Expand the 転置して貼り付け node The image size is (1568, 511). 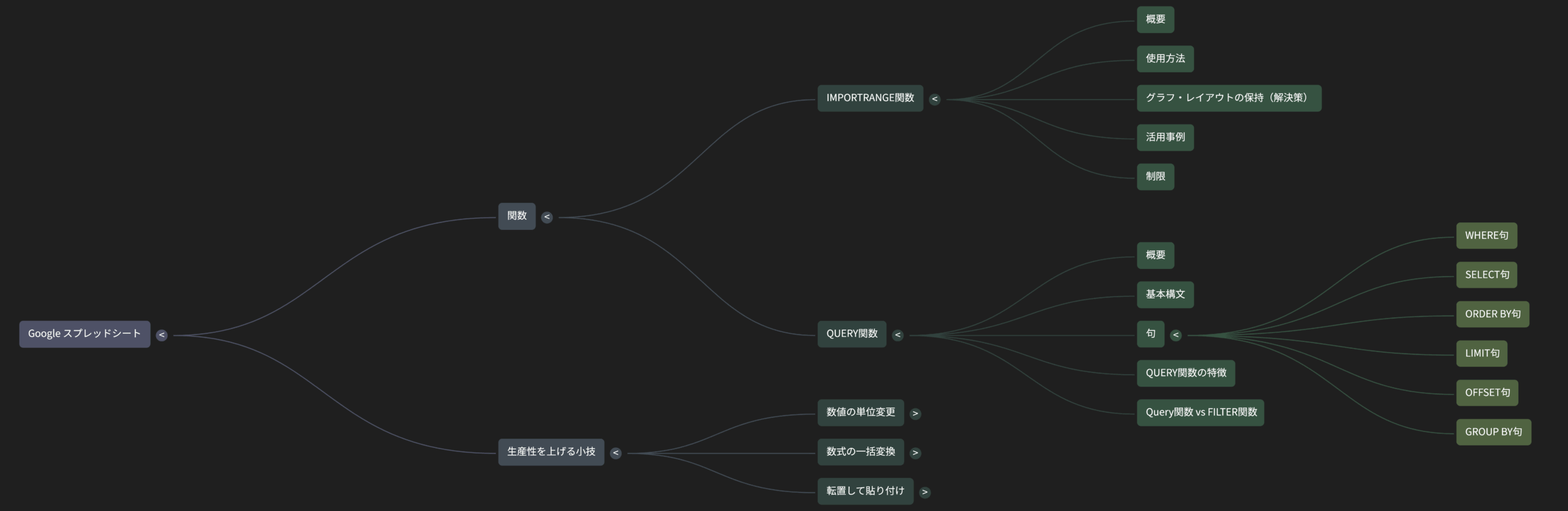(x=925, y=492)
